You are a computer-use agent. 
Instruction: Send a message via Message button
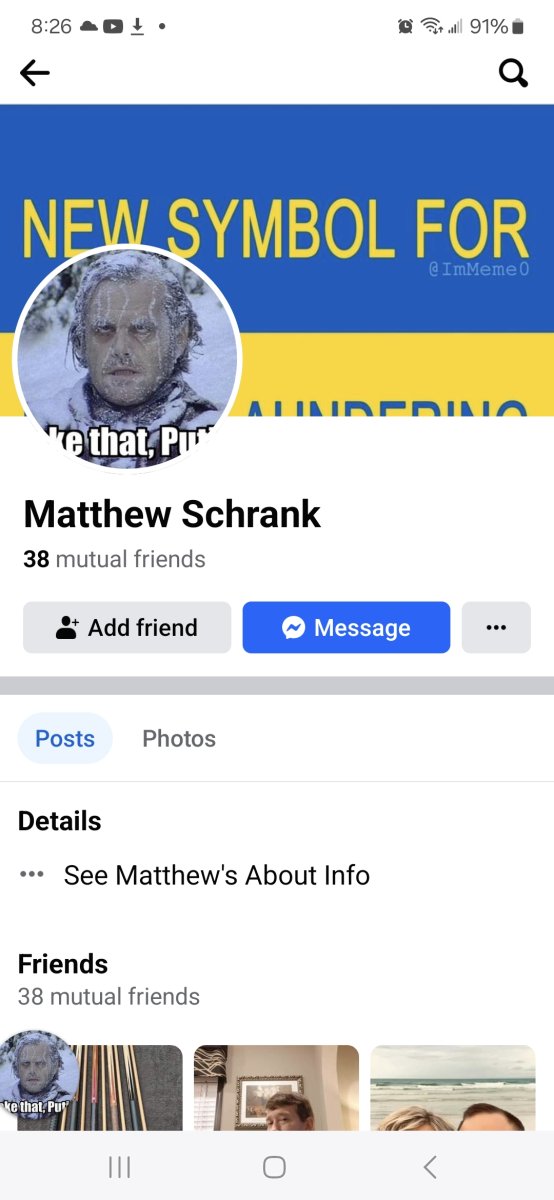pos(346,627)
